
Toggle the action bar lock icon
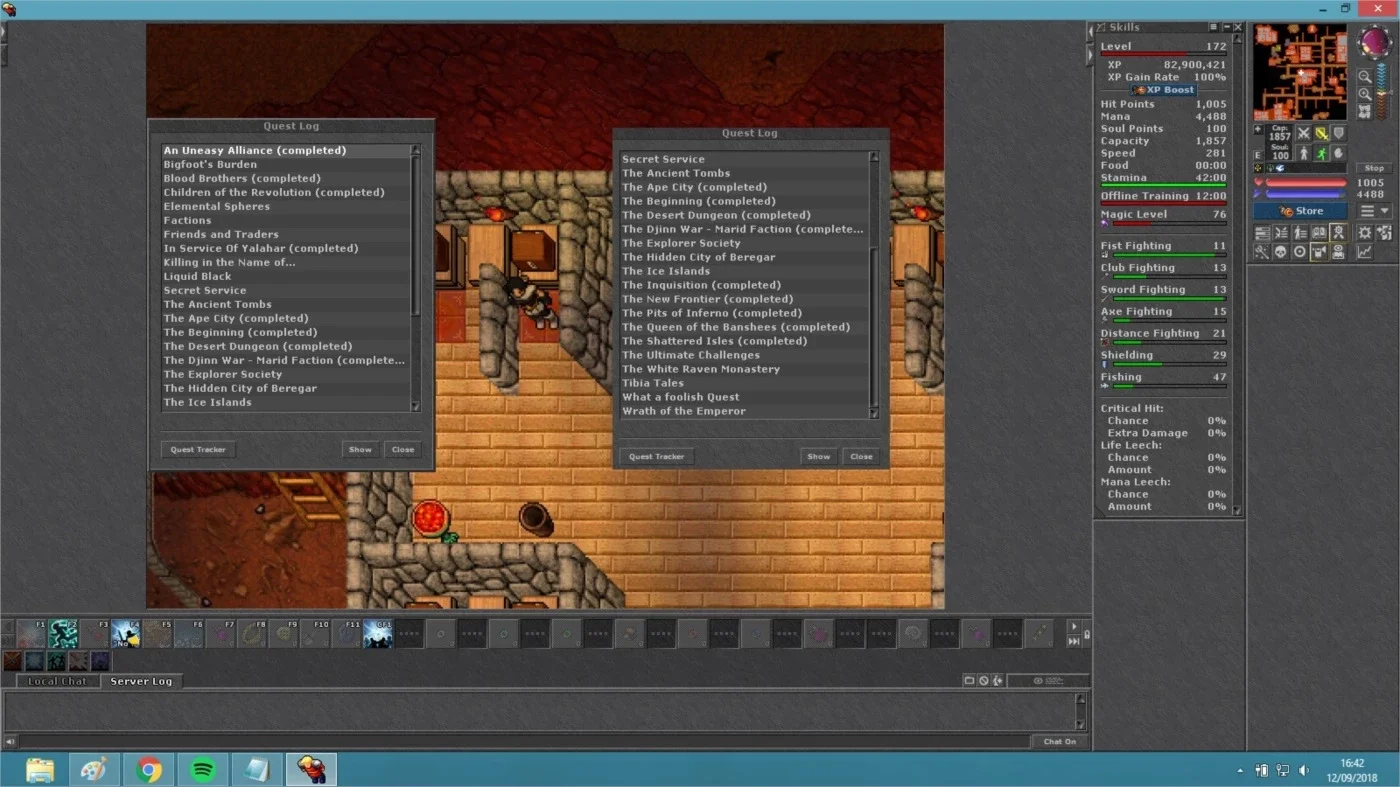click(1087, 635)
